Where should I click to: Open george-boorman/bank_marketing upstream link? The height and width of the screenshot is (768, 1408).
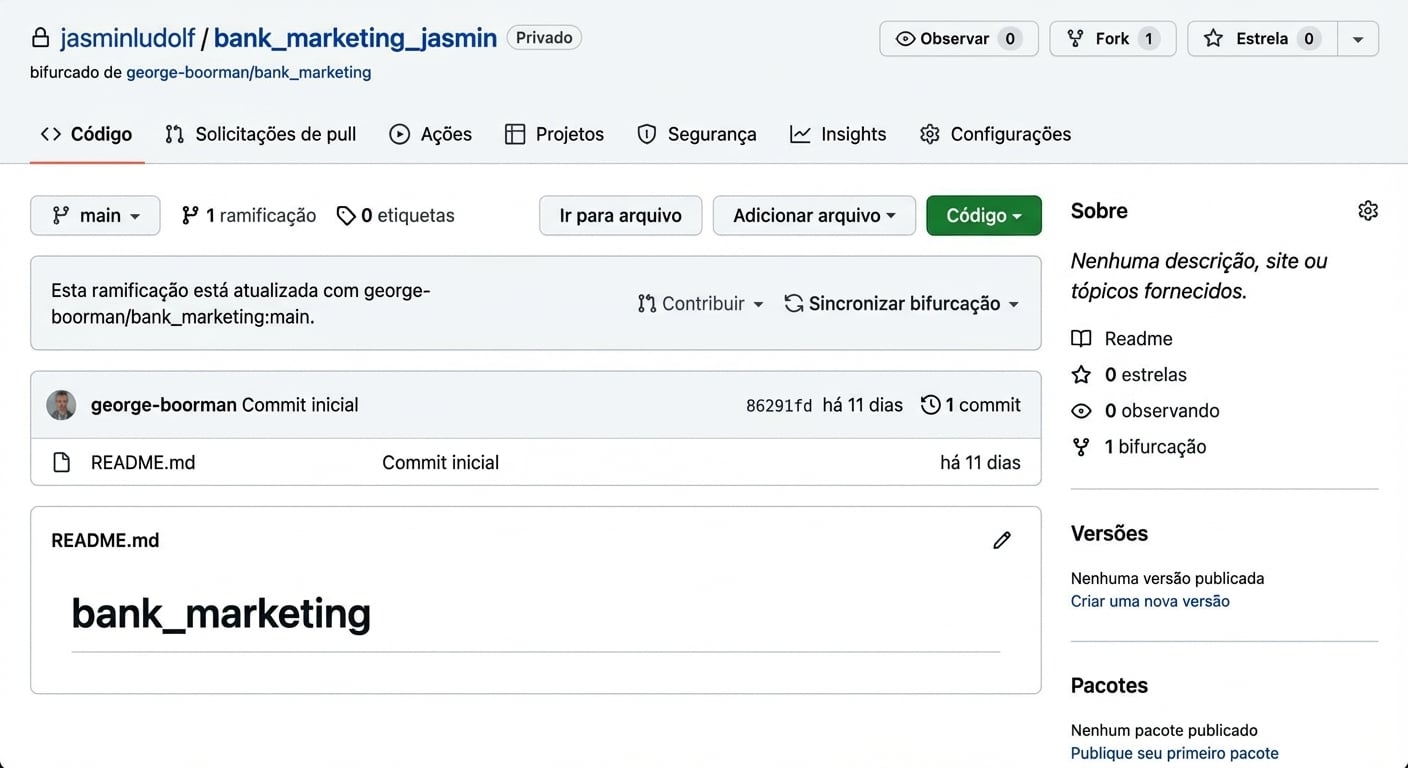pos(248,72)
